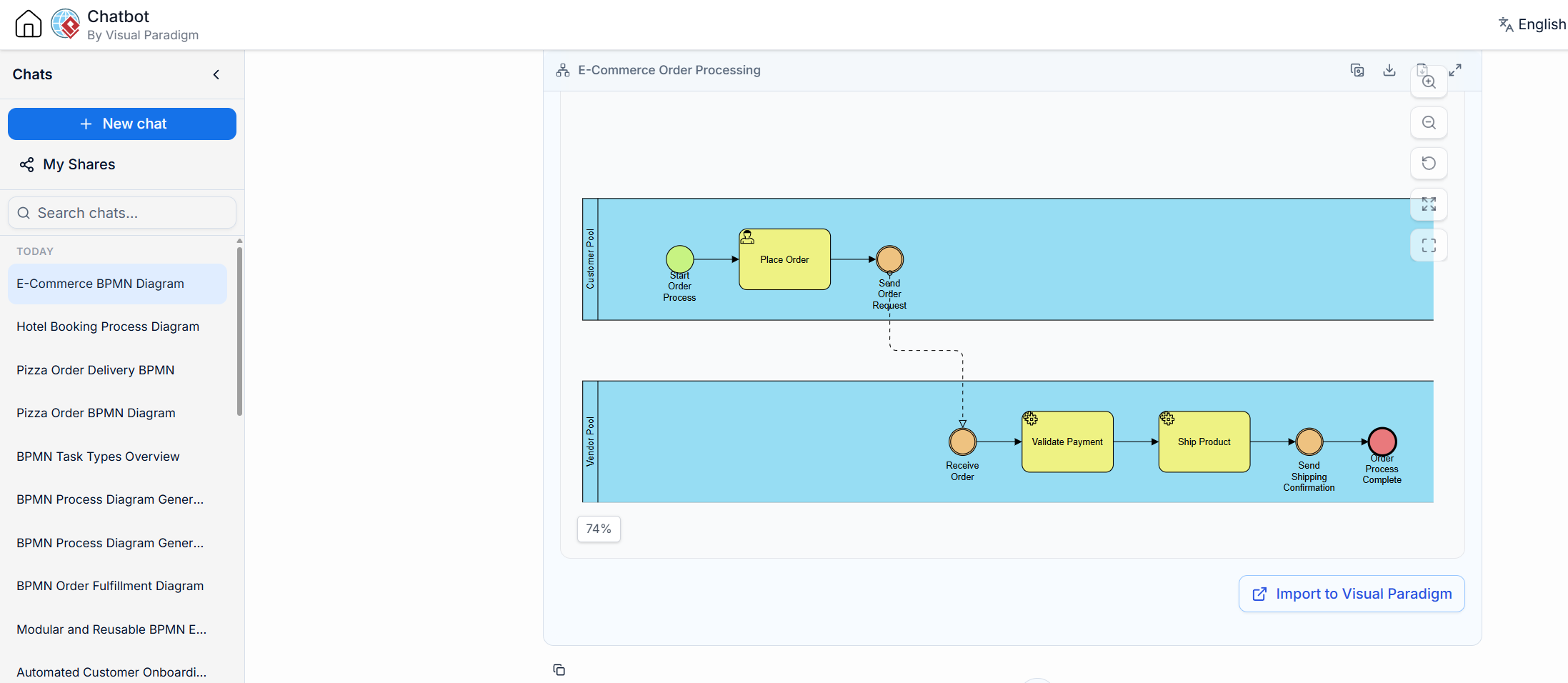Screen dimensions: 1568x683
Task: Click the Customer Pool label
Action: tap(590, 259)
